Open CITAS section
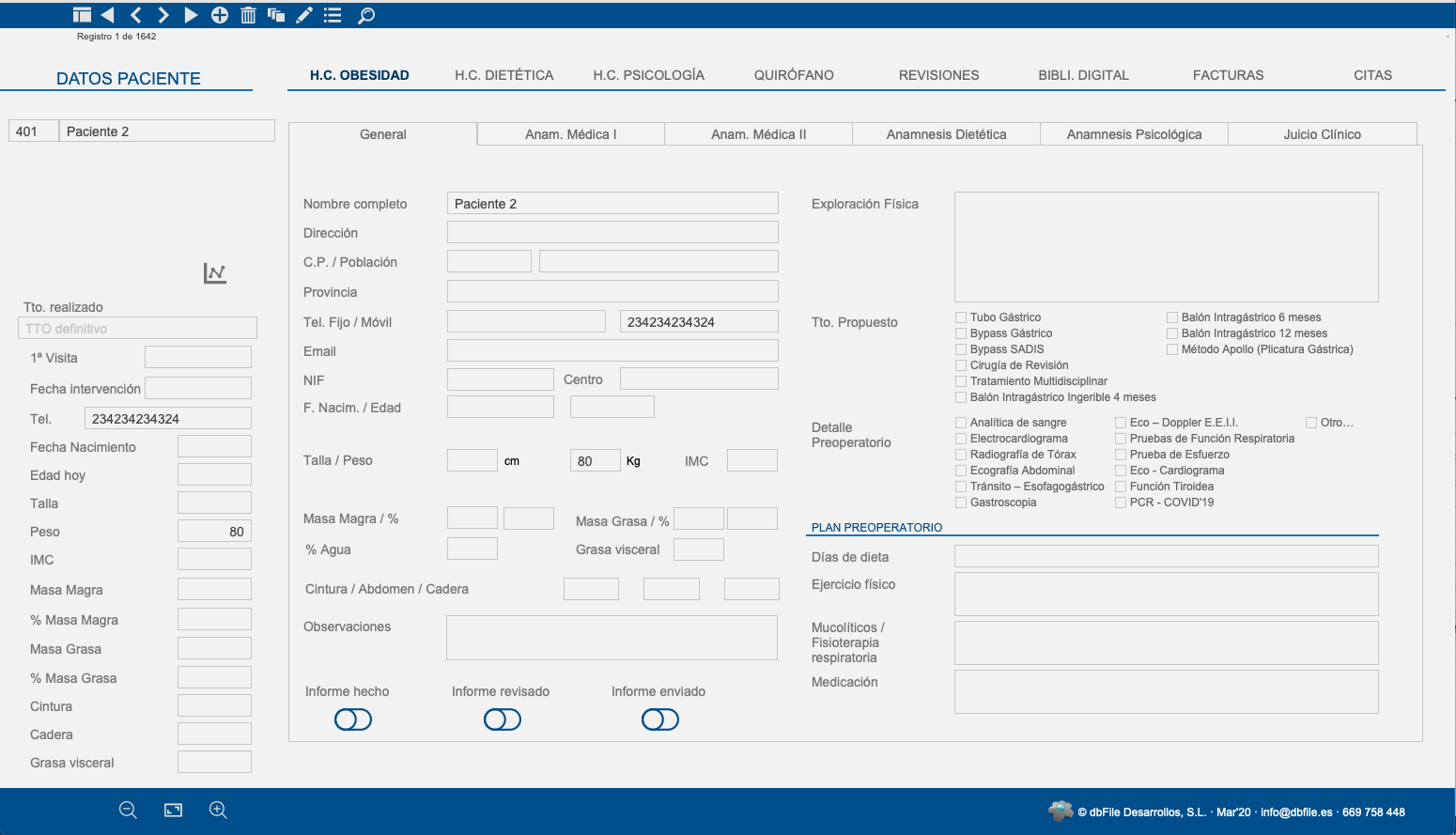Viewport: 1456px width, 835px height. tap(1373, 75)
